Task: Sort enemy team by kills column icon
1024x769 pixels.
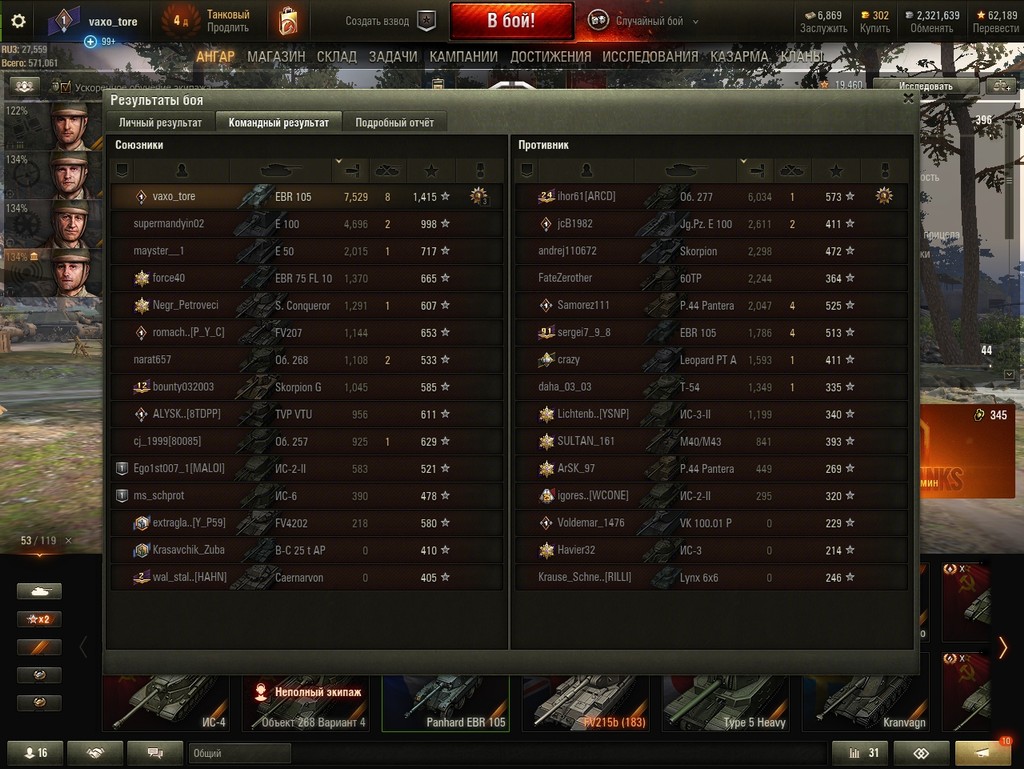Action: pos(792,171)
